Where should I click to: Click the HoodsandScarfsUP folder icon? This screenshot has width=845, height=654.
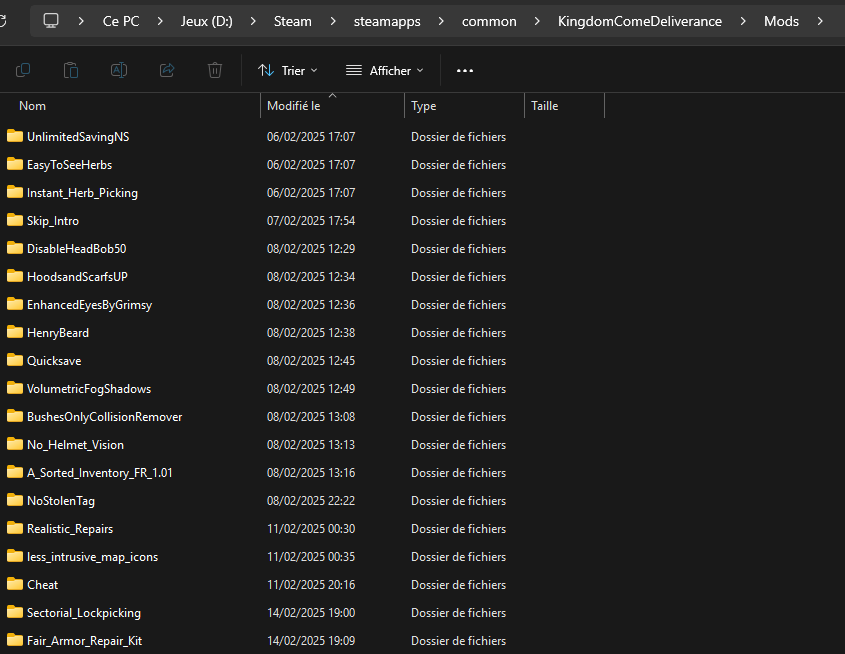(15, 276)
